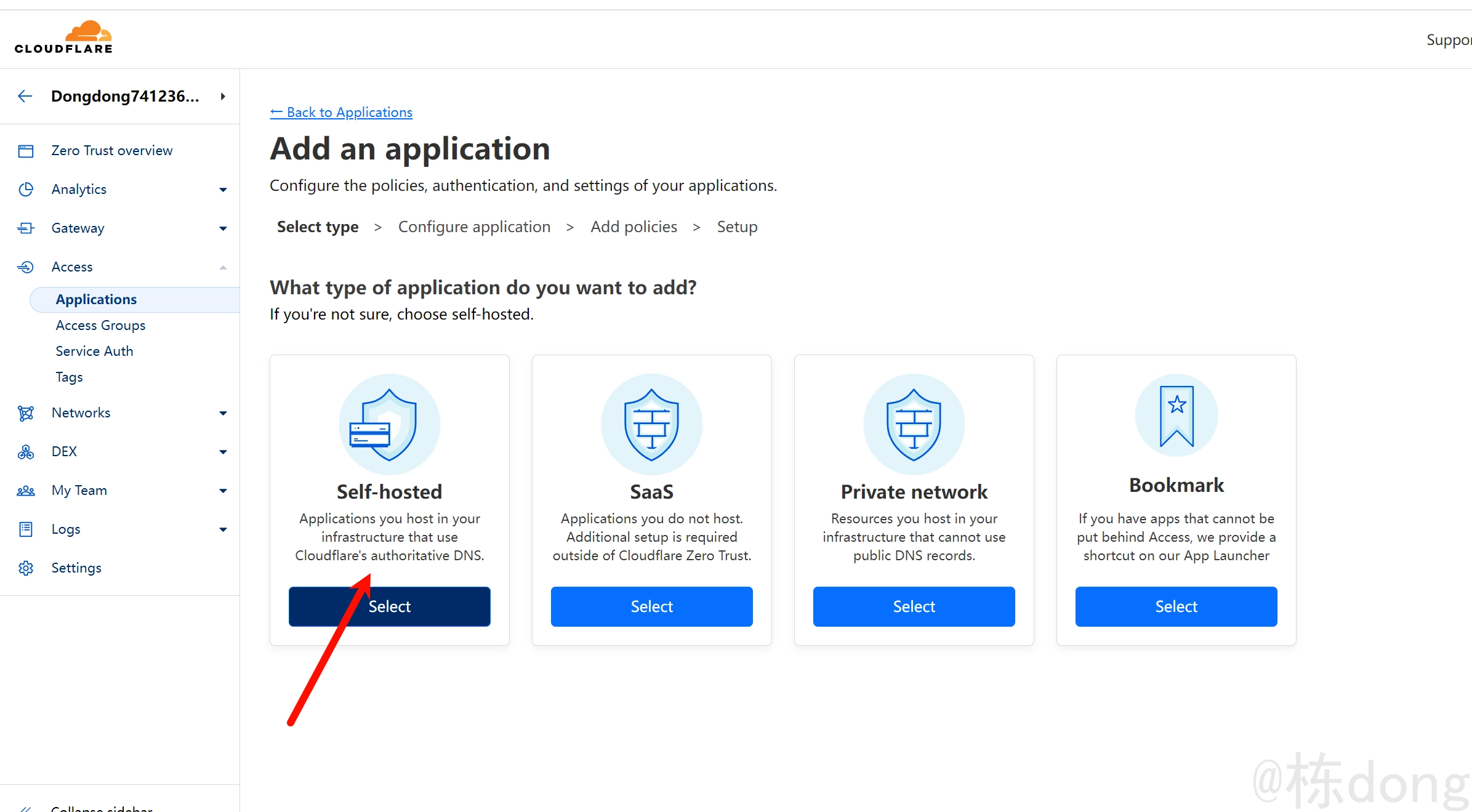Viewport: 1472px width, 812px height.
Task: Follow the Back to Applications link
Action: 341,112
